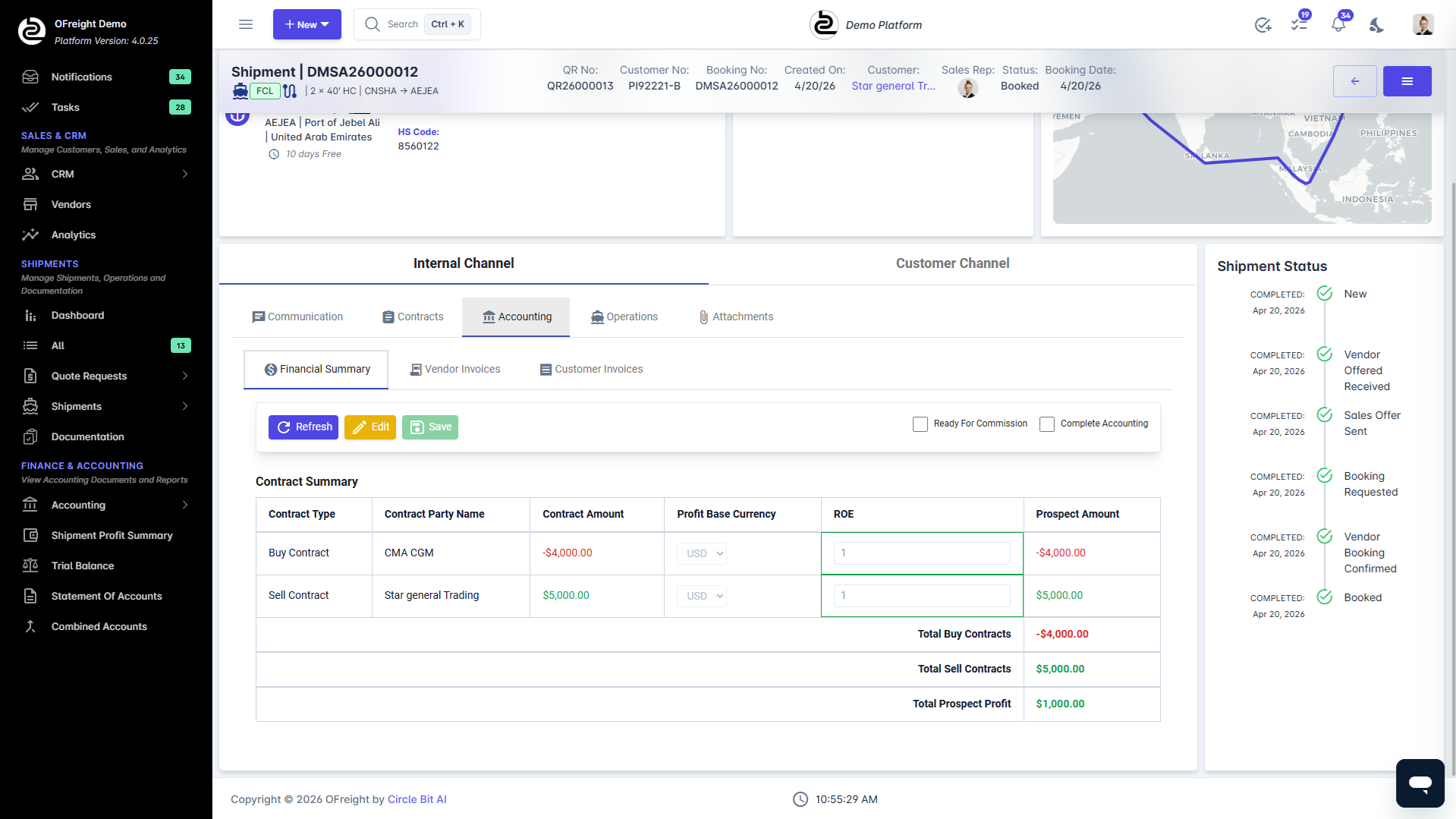Check Complete Accounting checkbox

click(1047, 424)
